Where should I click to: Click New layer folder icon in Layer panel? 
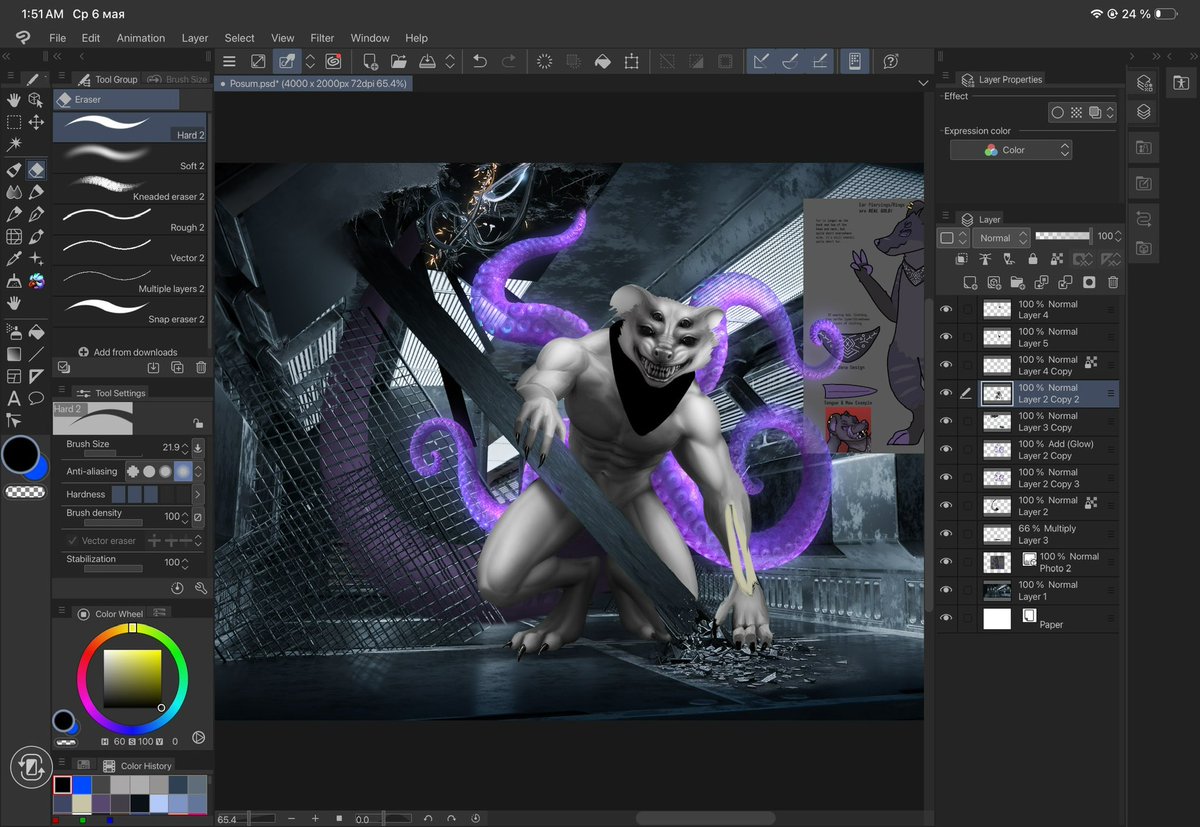(x=1017, y=283)
